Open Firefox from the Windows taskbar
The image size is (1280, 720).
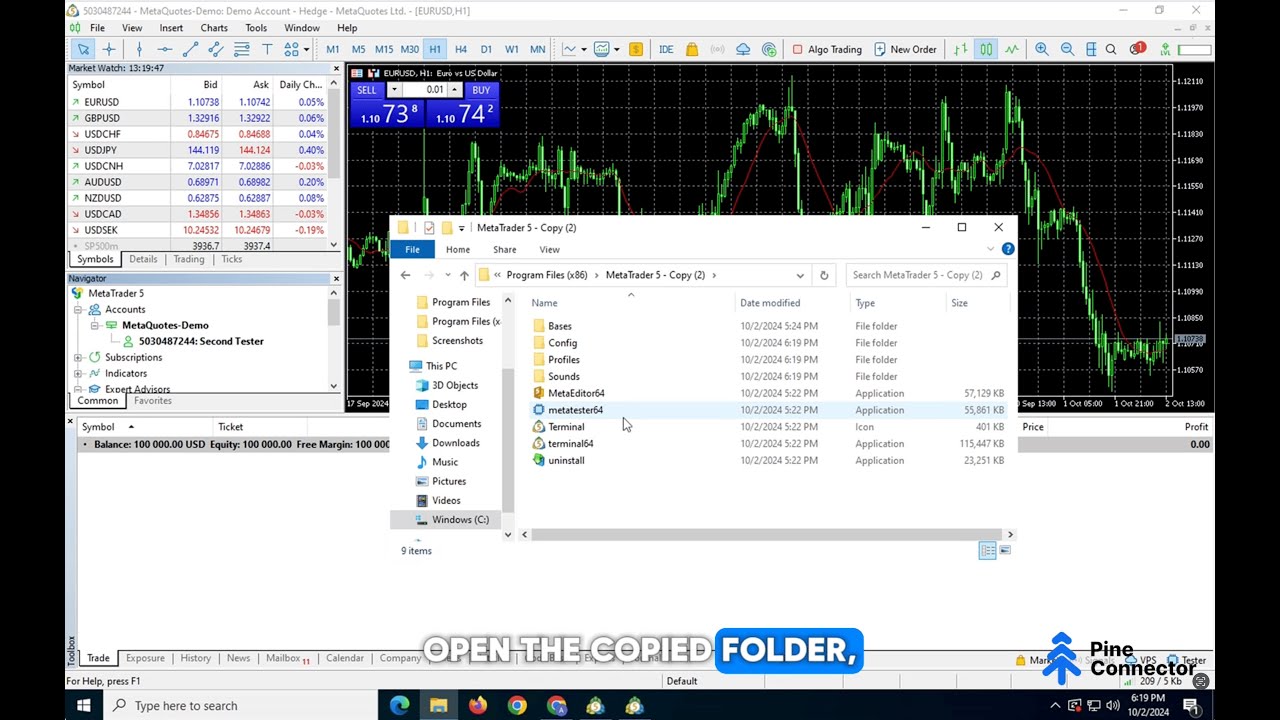[x=478, y=706]
